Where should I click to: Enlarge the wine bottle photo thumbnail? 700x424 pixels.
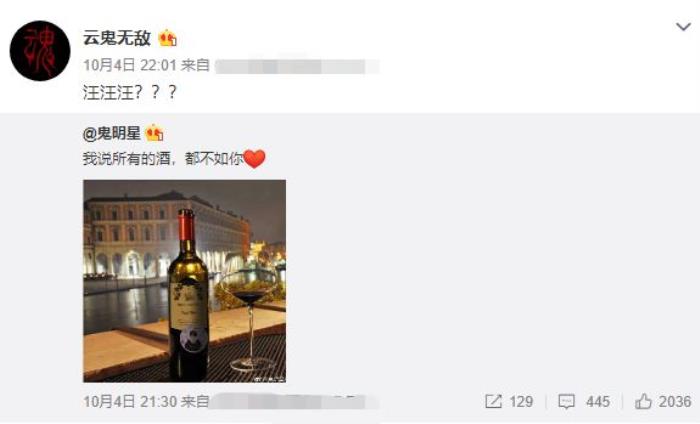pos(184,281)
